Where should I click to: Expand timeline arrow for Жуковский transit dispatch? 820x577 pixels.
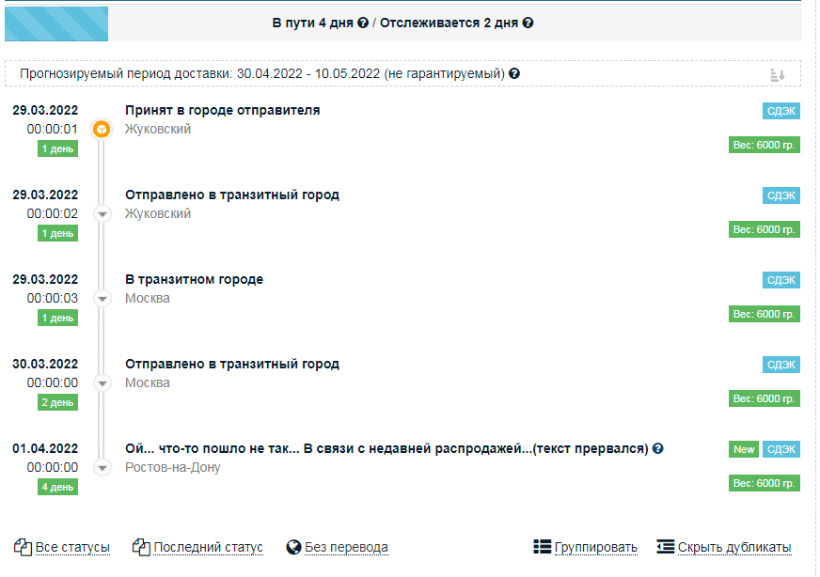click(101, 214)
